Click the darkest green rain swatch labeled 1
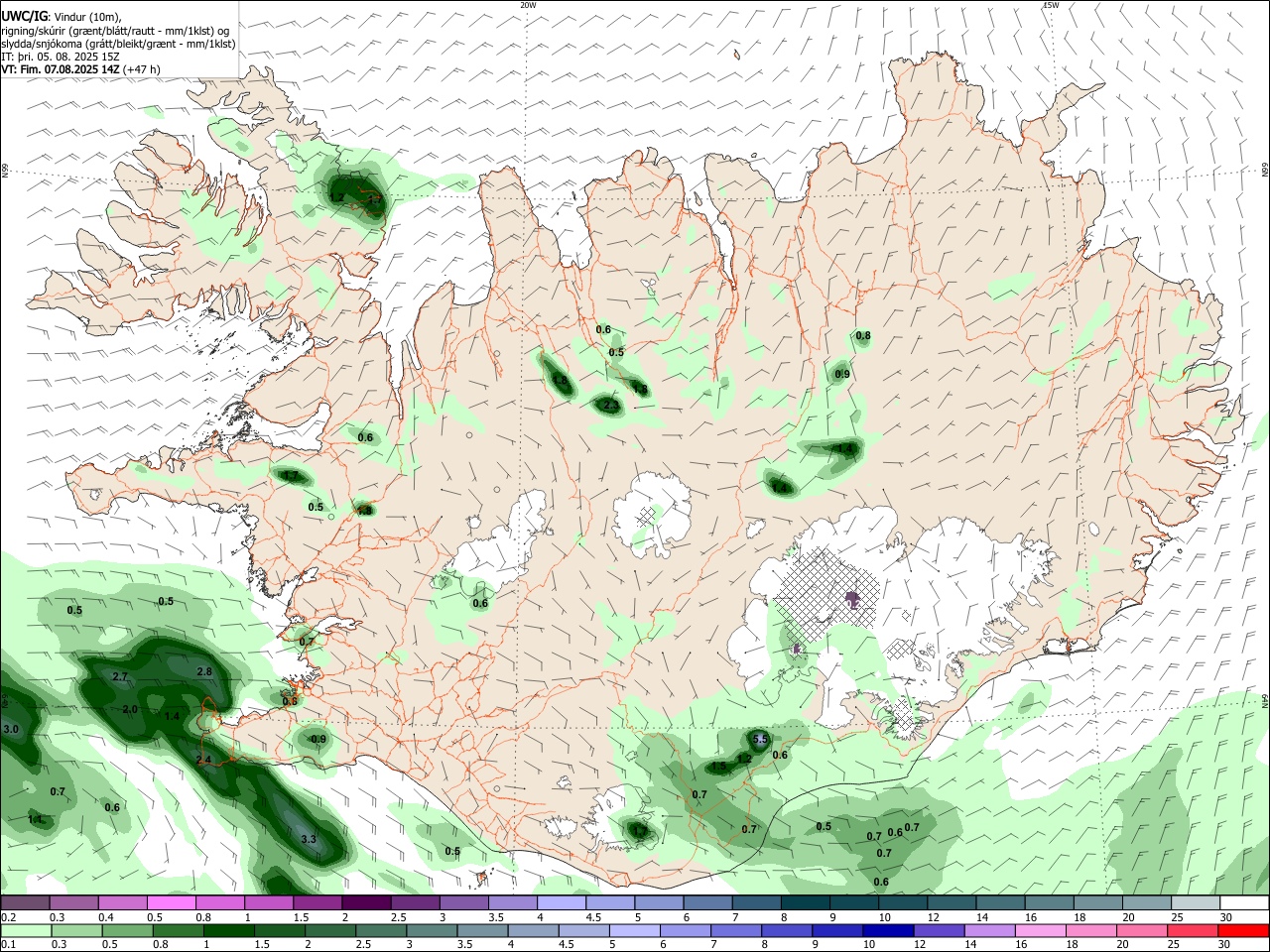Viewport: 1270px width, 952px height. tap(228, 930)
